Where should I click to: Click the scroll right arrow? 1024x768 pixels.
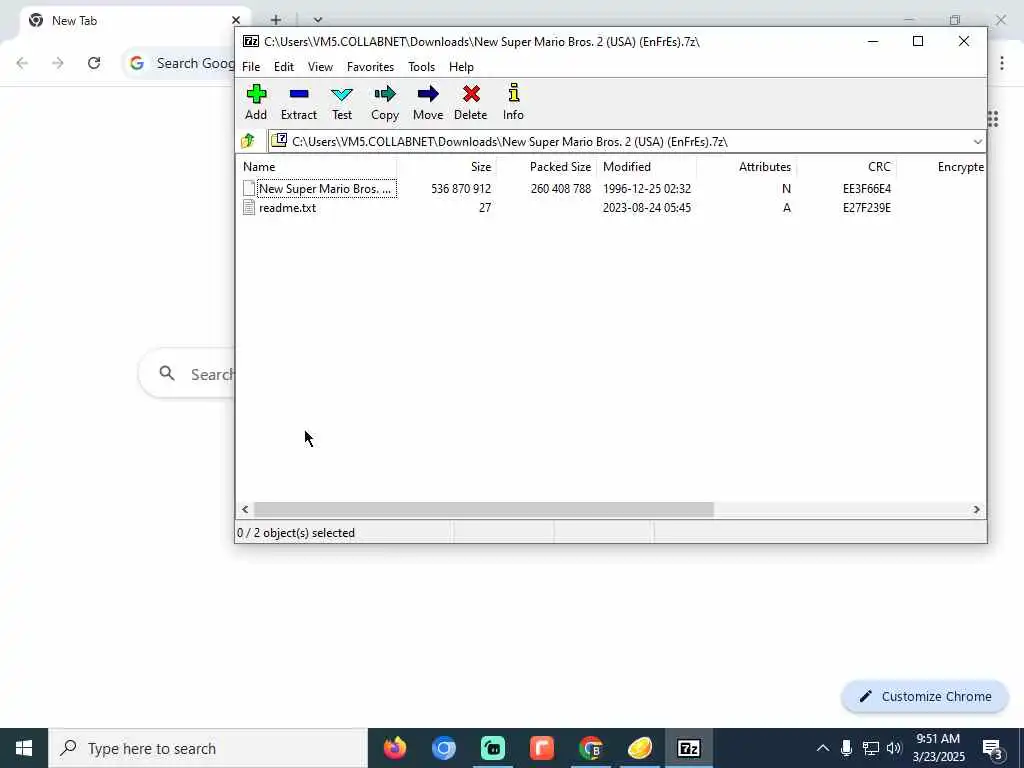[x=976, y=509]
